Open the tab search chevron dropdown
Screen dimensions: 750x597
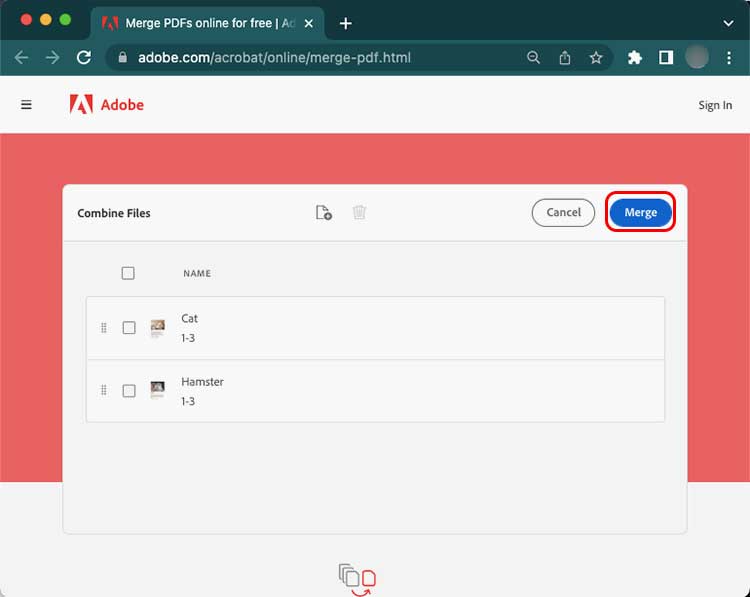[728, 23]
